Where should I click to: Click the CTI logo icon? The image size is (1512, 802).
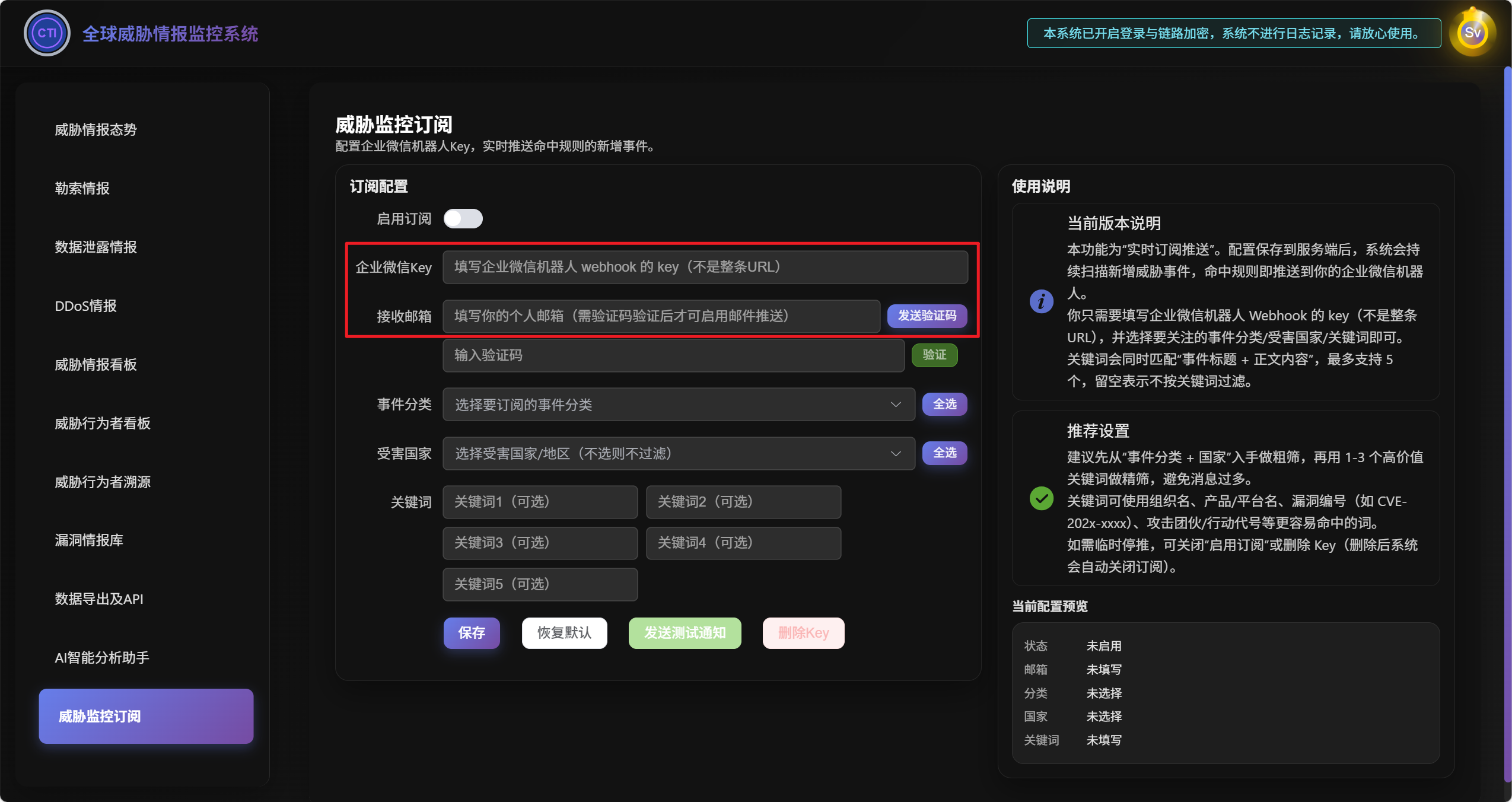(x=46, y=33)
